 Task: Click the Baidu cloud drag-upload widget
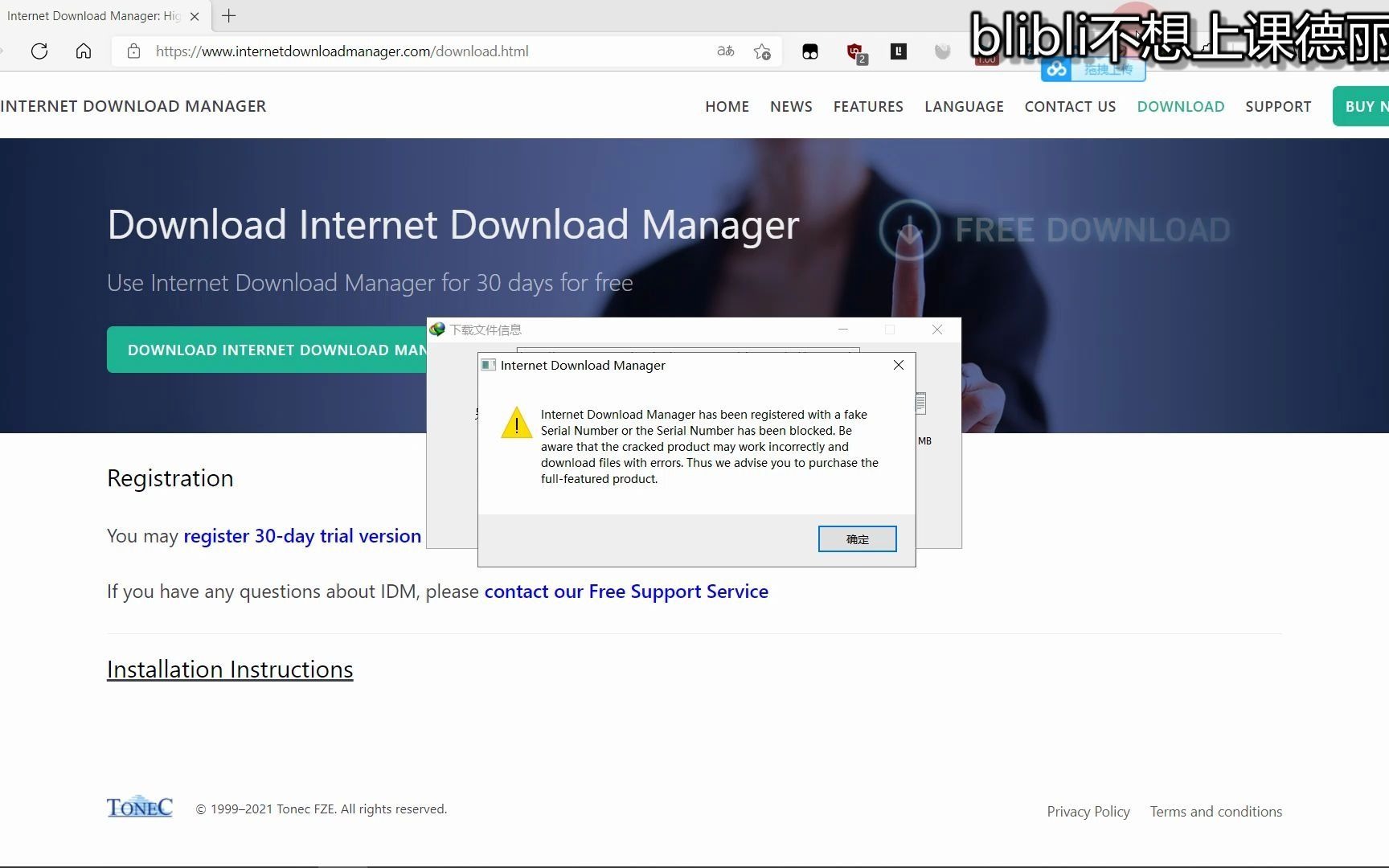[x=1093, y=70]
